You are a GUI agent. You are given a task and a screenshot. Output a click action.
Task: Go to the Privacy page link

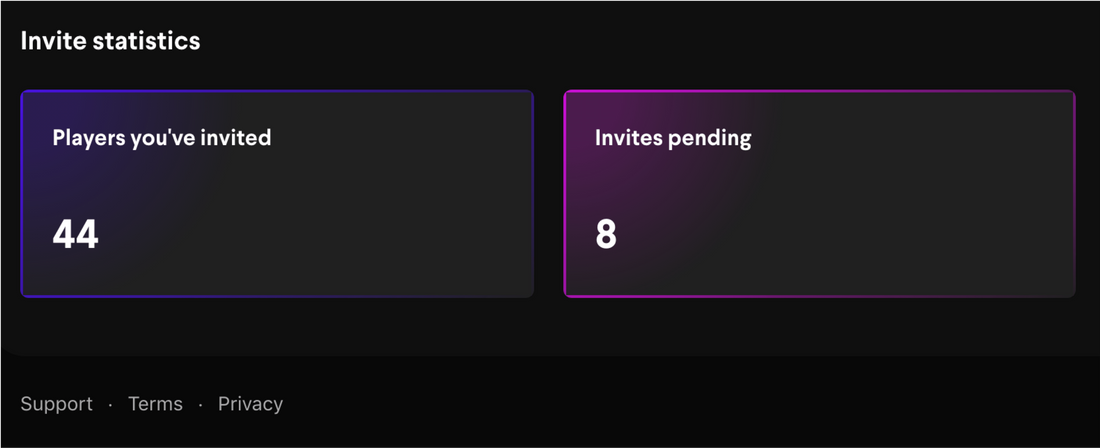pyautogui.click(x=250, y=404)
